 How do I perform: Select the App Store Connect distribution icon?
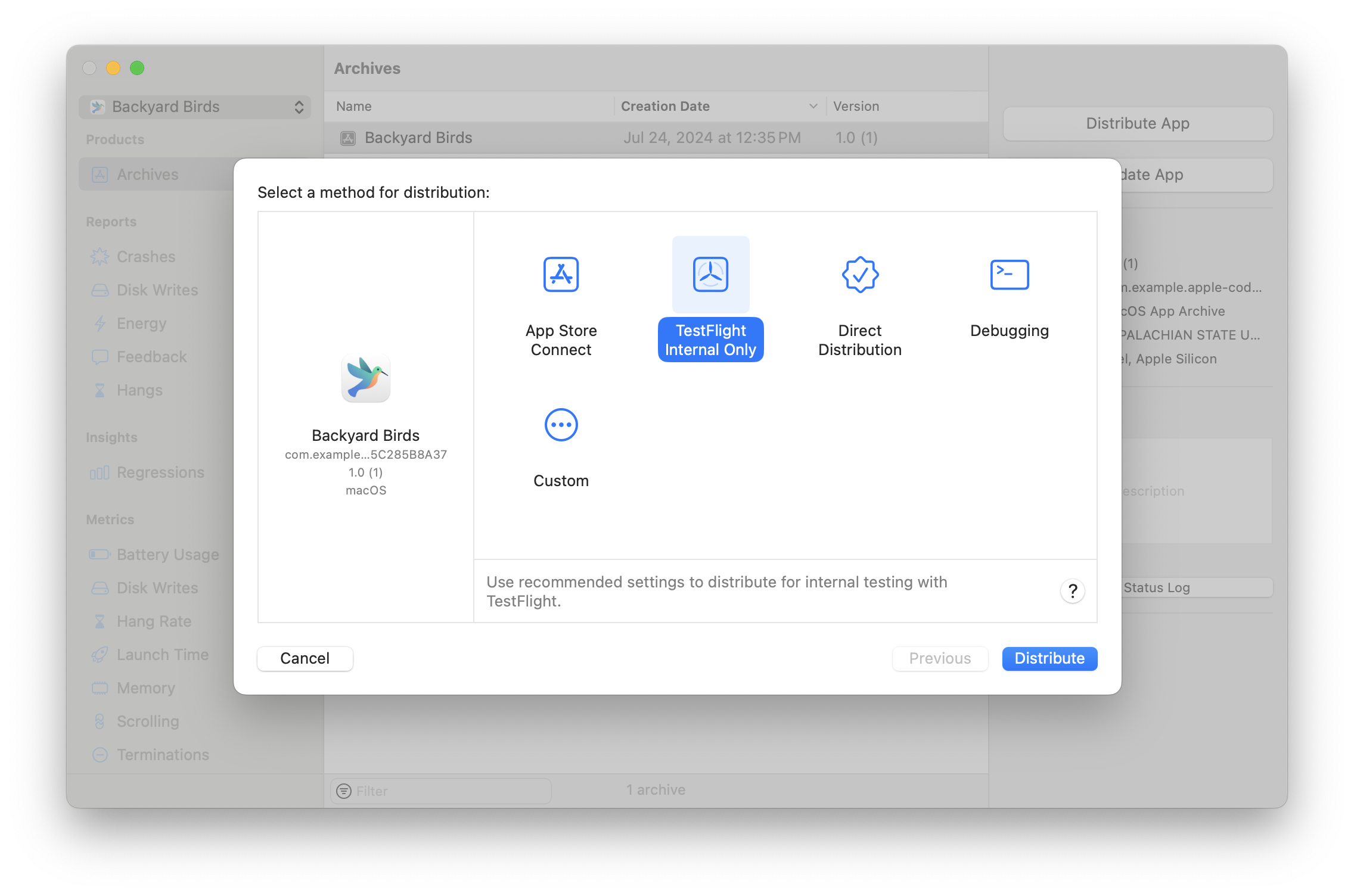click(x=561, y=275)
